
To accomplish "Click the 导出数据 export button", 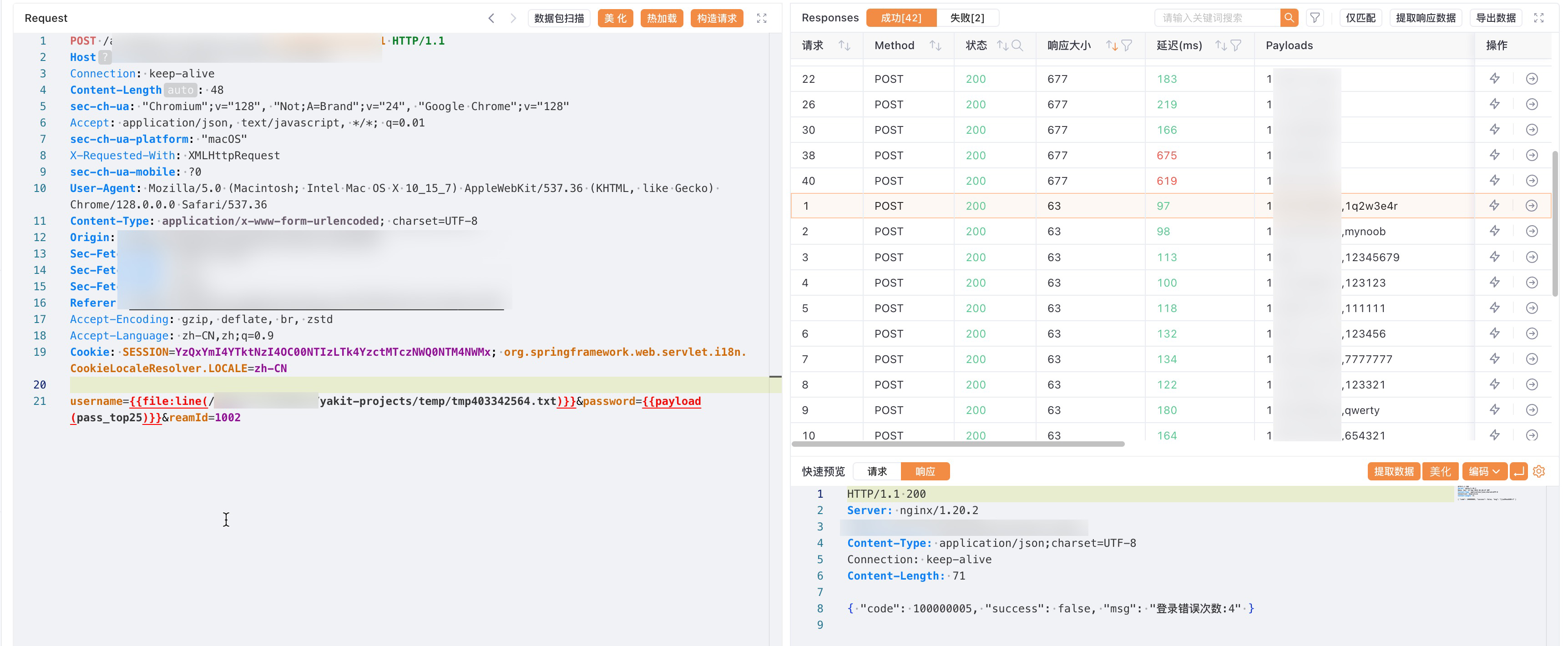I will 1496,18.
